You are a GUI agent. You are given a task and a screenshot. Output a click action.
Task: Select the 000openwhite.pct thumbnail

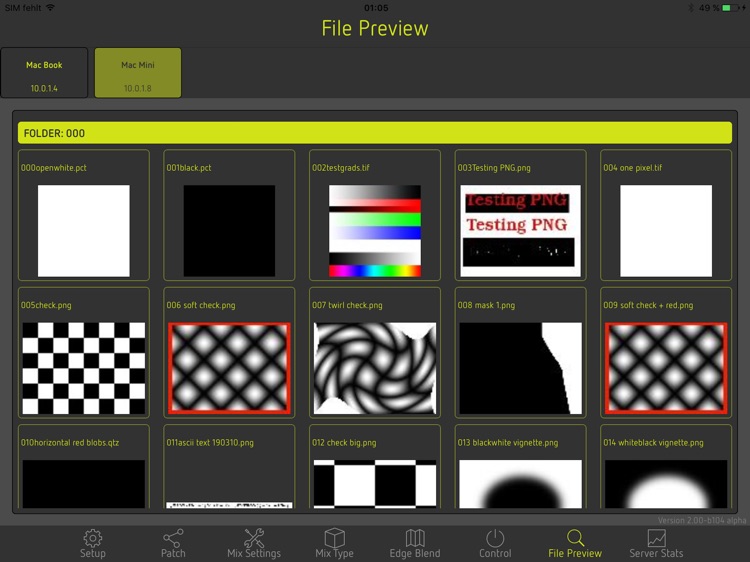84,231
